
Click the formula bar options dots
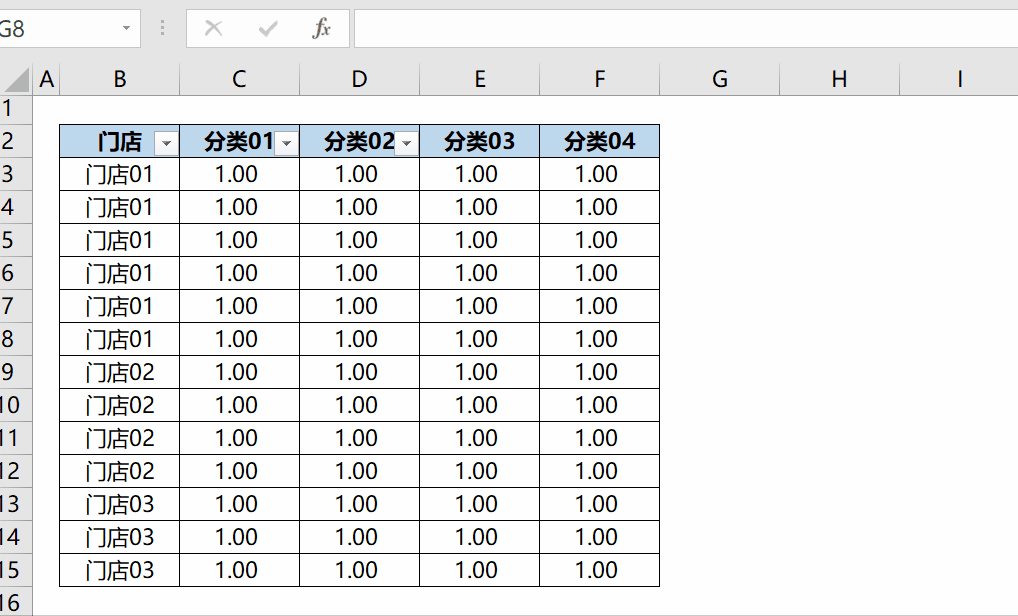(162, 28)
